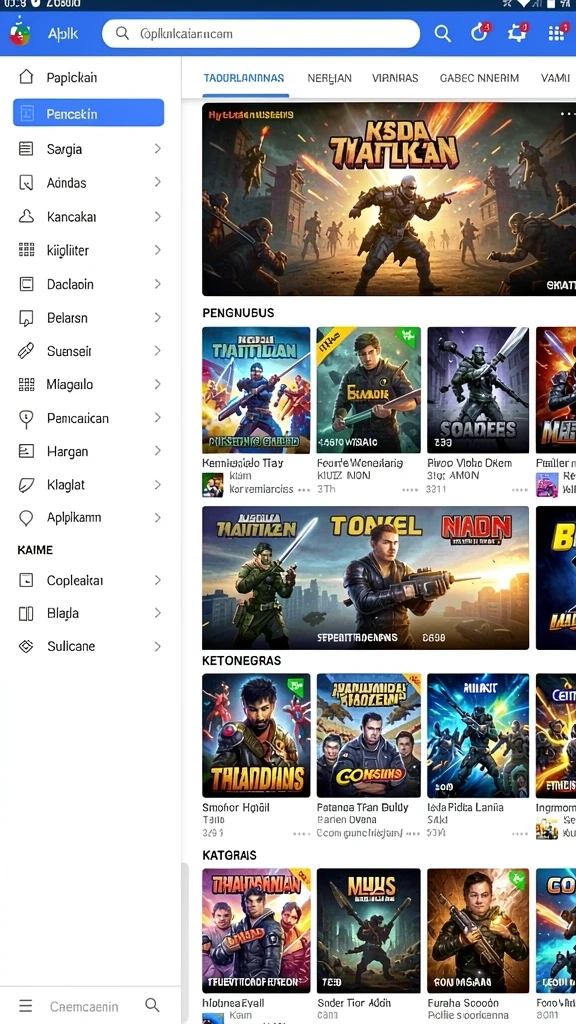Click the Blagla sidebar icon
Image resolution: width=576 pixels, height=1024 pixels.
pyautogui.click(x=26, y=613)
